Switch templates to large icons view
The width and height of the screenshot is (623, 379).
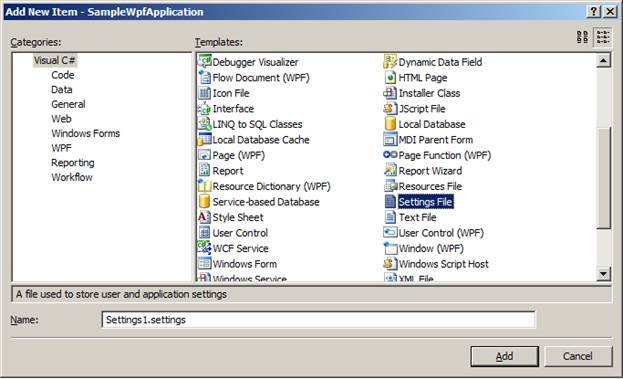[x=582, y=37]
